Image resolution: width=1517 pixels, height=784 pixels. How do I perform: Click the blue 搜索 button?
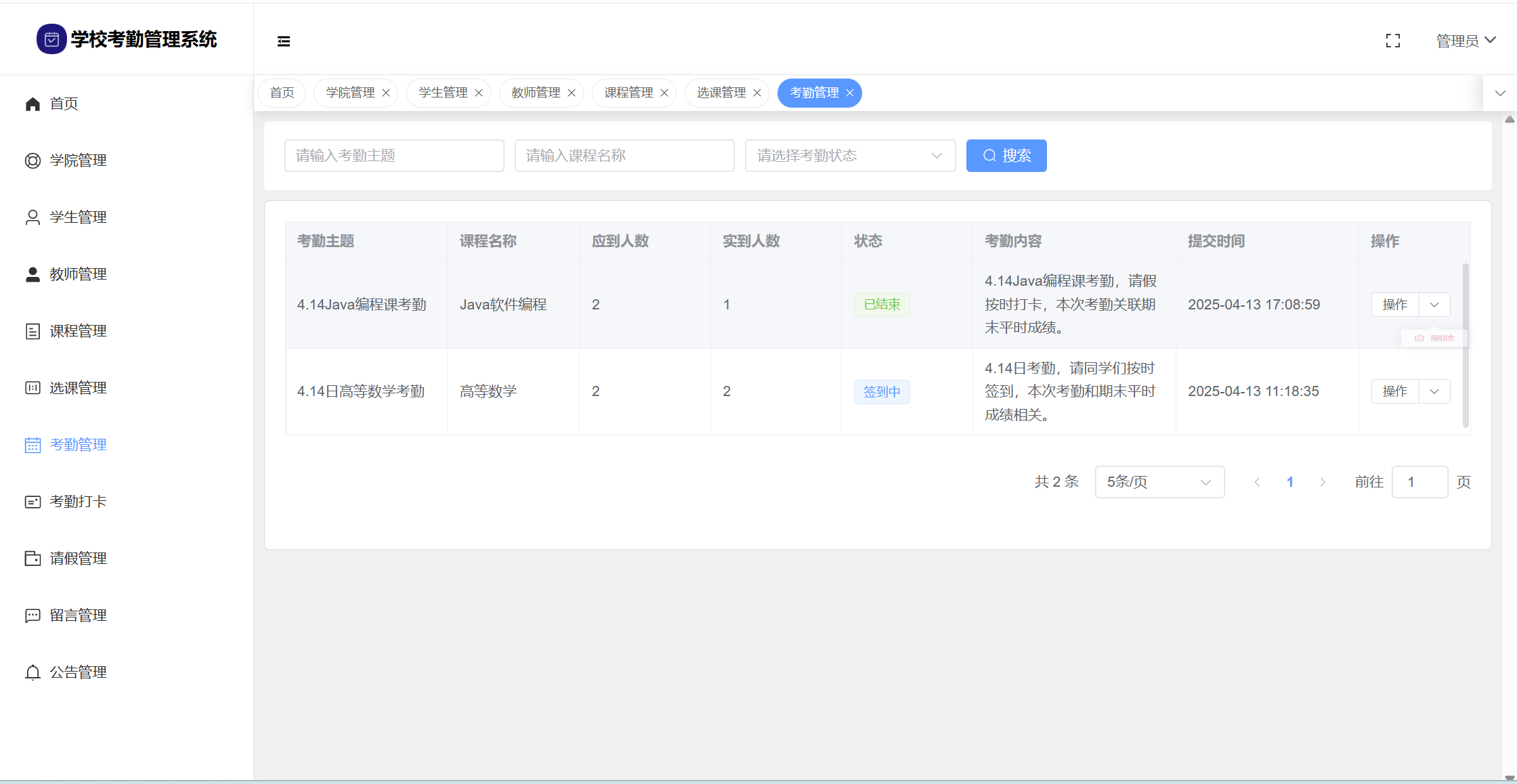1006,156
